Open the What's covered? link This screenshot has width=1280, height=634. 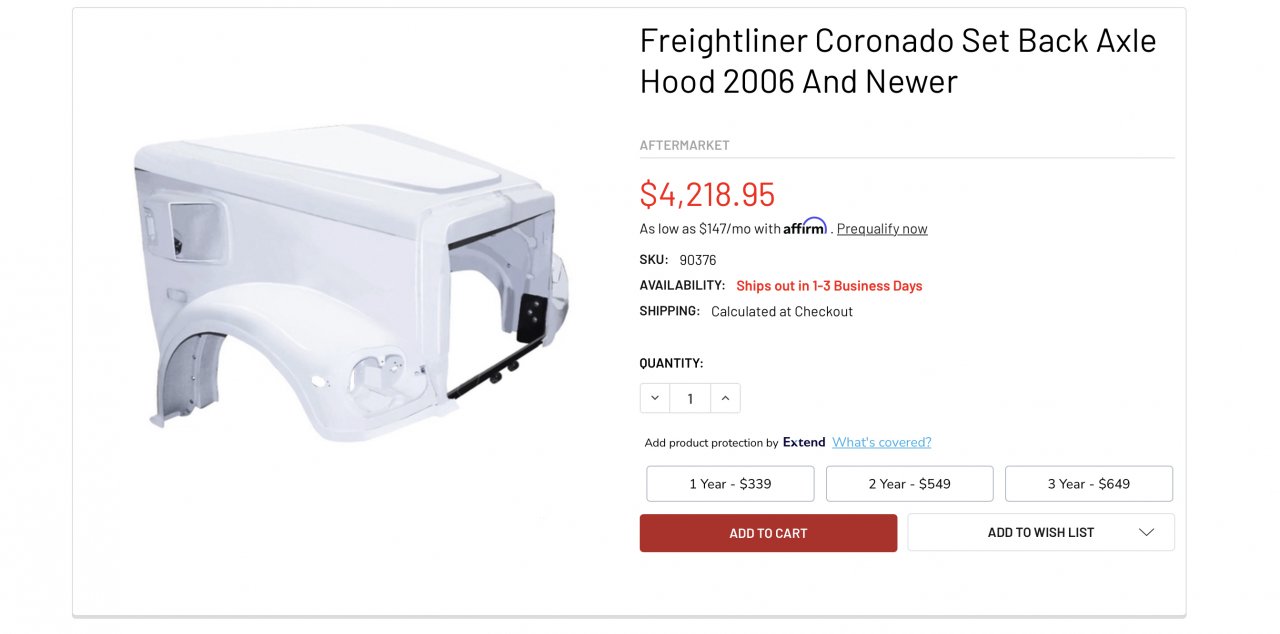(881, 442)
